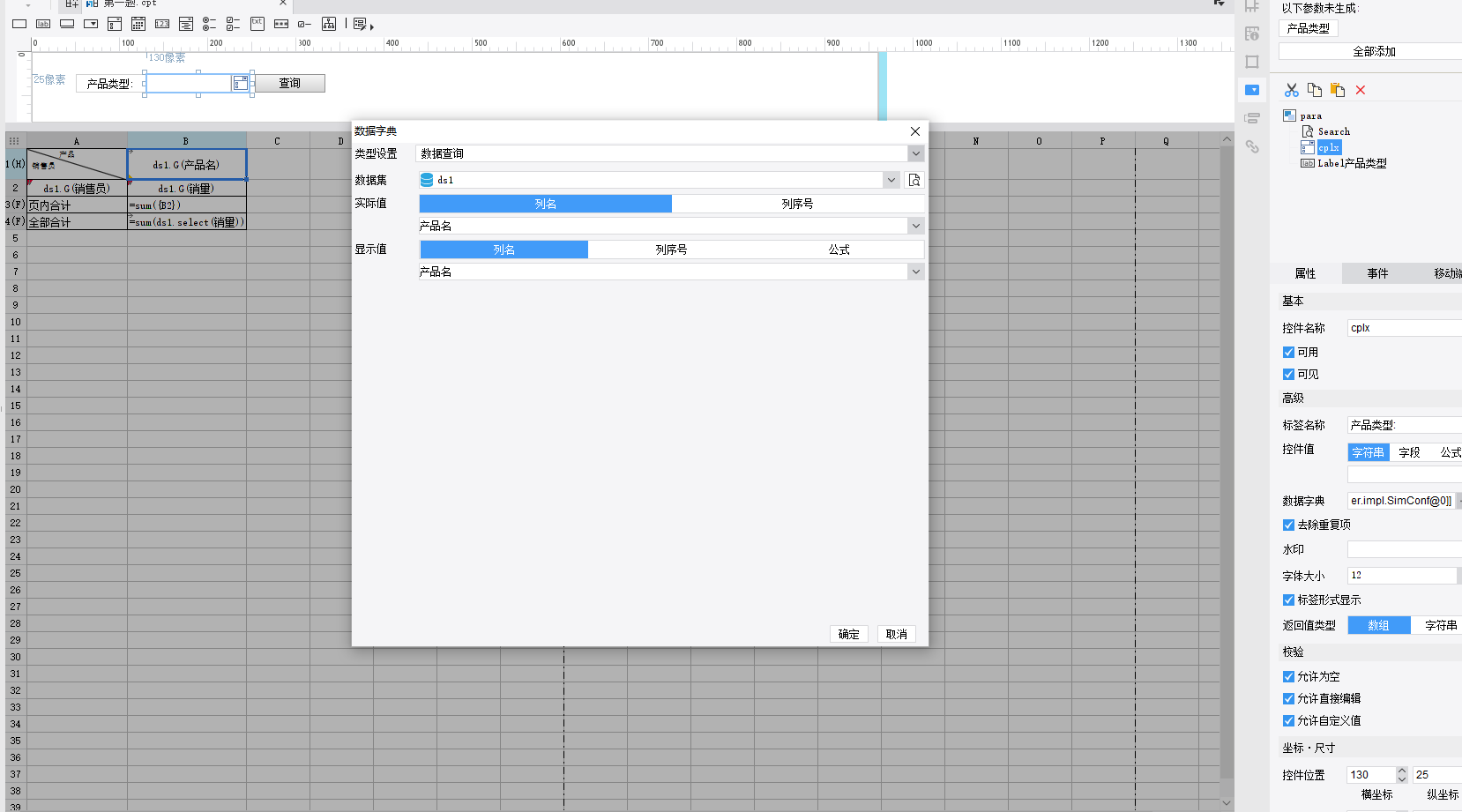
Task: Click the 控件名称 cplx input field
Action: coord(1405,328)
